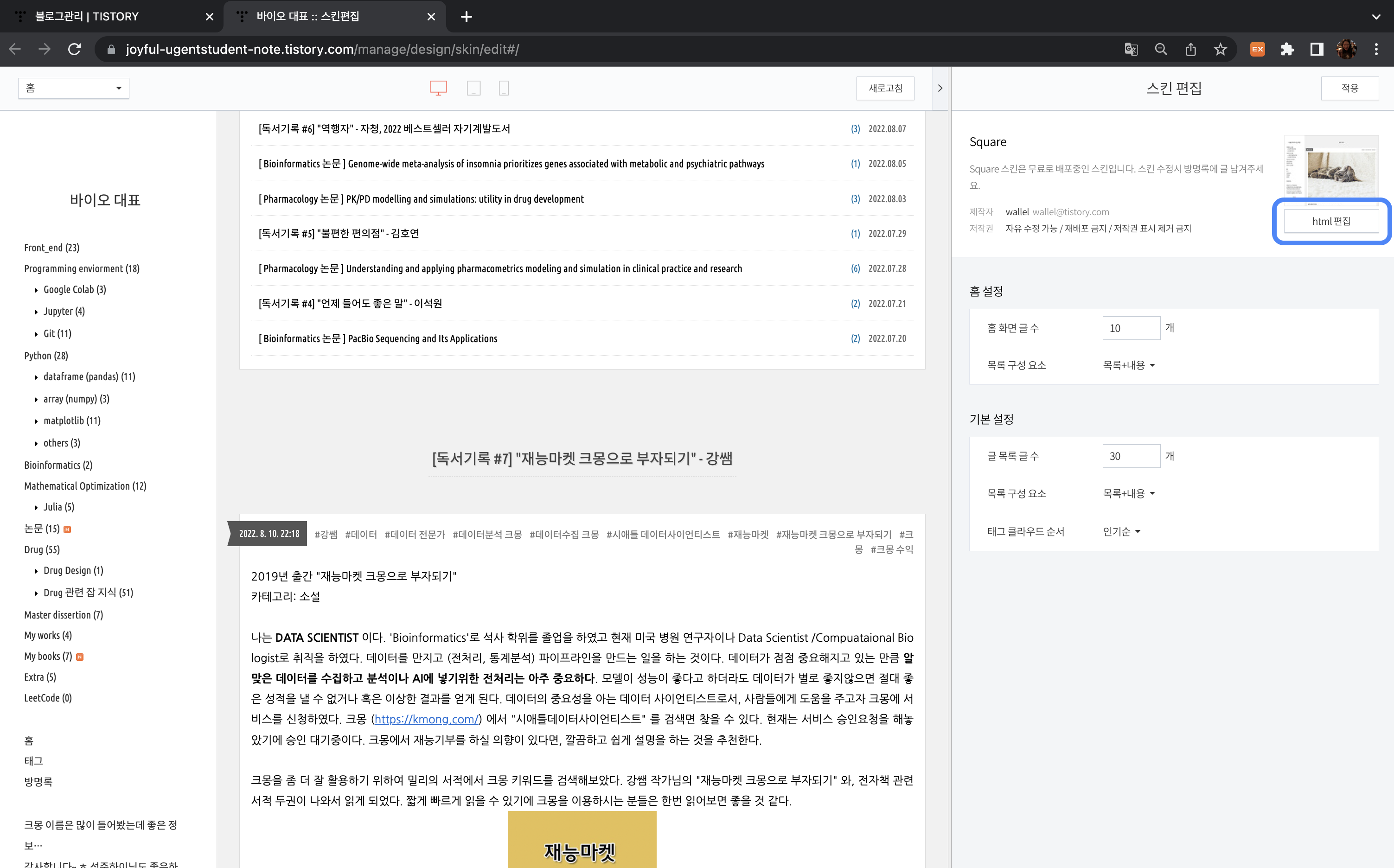
Task: Switch to tablet preview icon
Action: point(473,88)
